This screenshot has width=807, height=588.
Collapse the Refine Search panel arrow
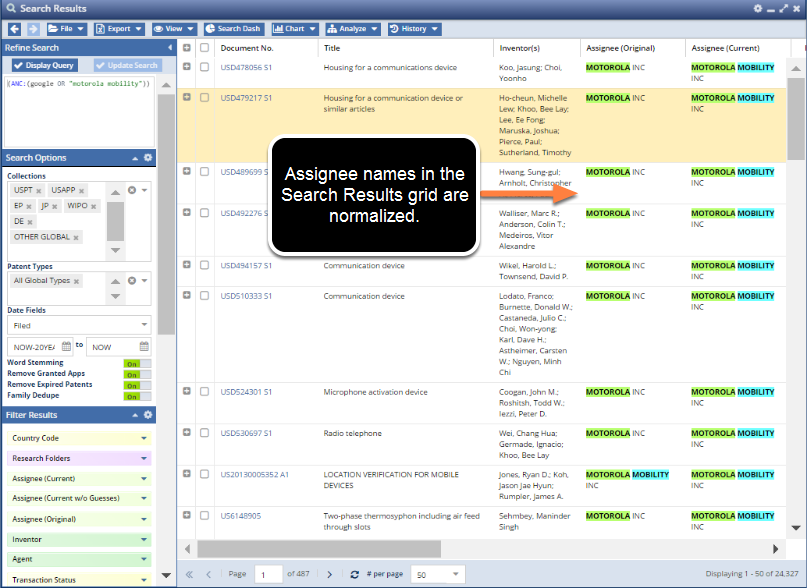(170, 47)
